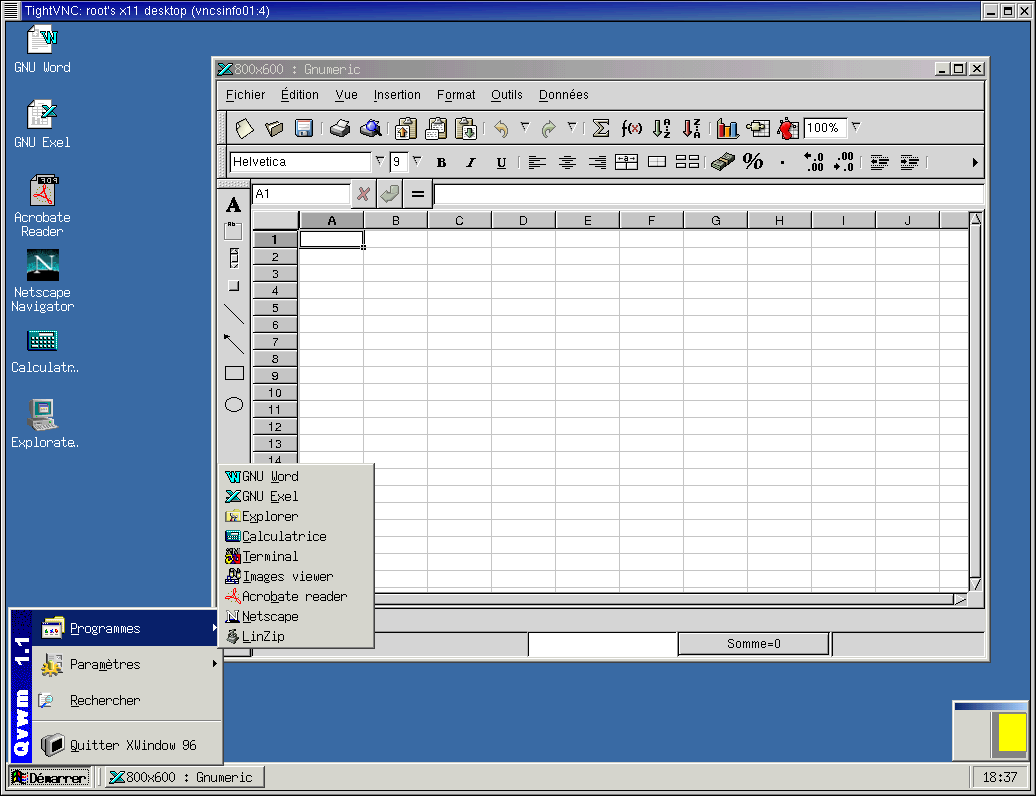1036x796 pixels.
Task: Expand the undo history dropdown arrow
Action: coord(525,127)
